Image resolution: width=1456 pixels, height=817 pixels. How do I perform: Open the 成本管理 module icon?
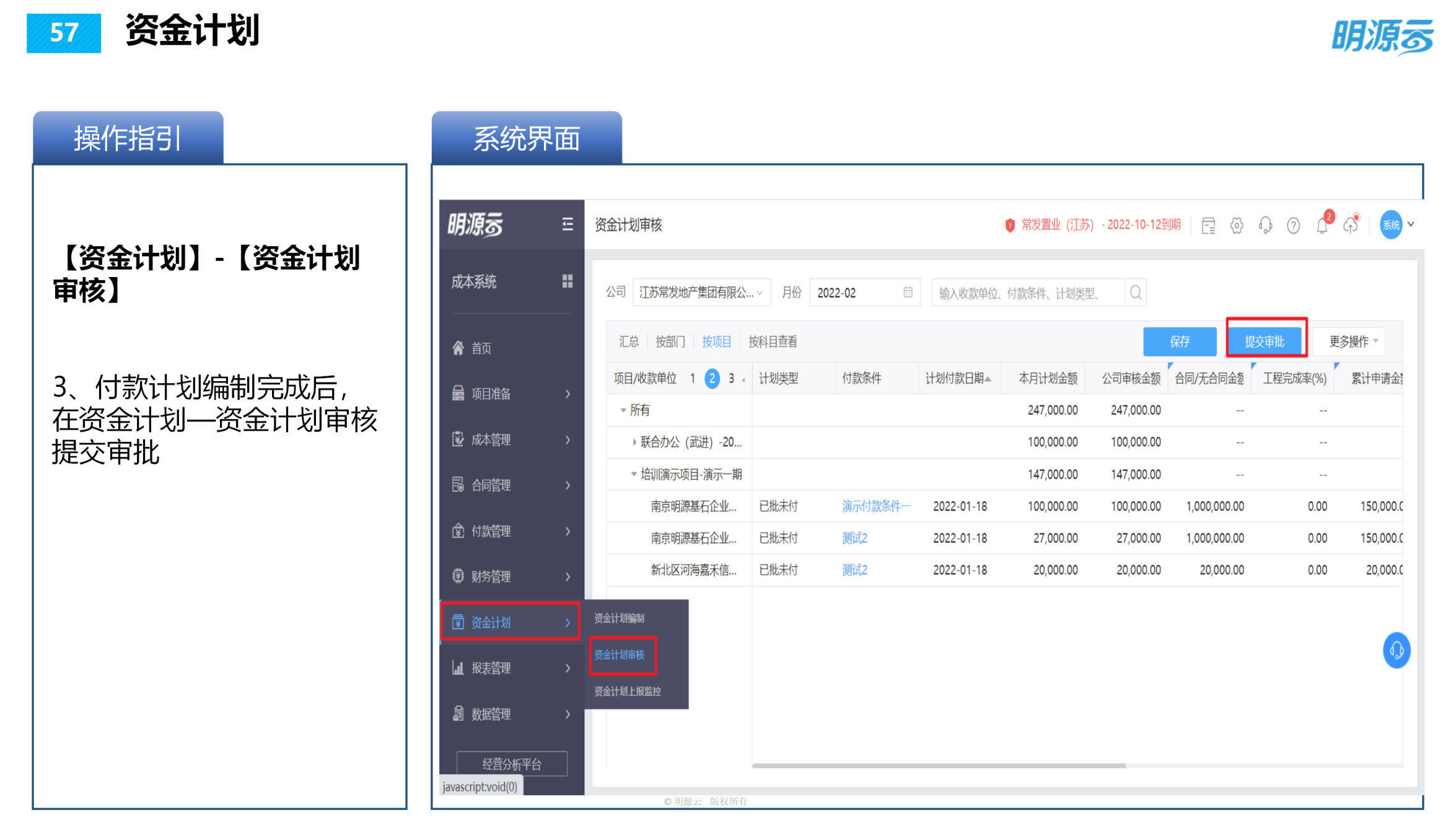[x=457, y=440]
